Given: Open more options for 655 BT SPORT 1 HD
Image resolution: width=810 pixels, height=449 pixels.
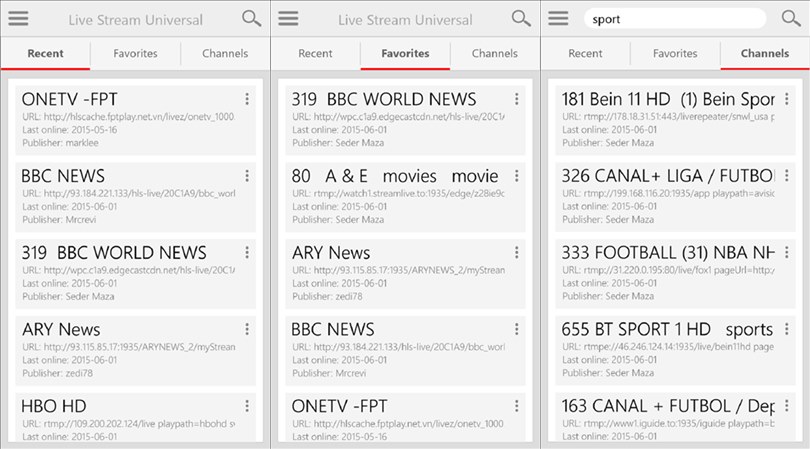Looking at the screenshot, I should coord(787,329).
